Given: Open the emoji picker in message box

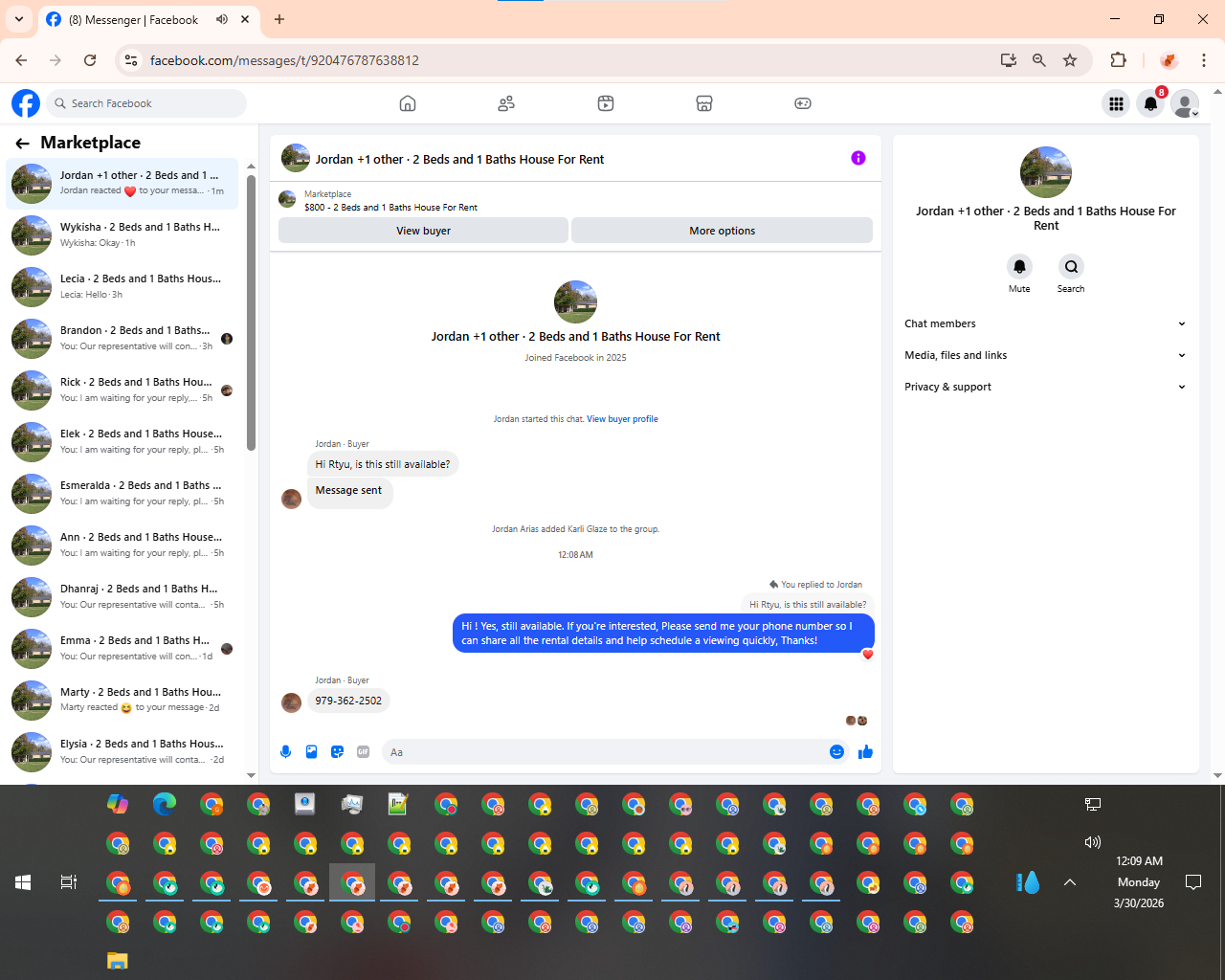Looking at the screenshot, I should pos(836,752).
